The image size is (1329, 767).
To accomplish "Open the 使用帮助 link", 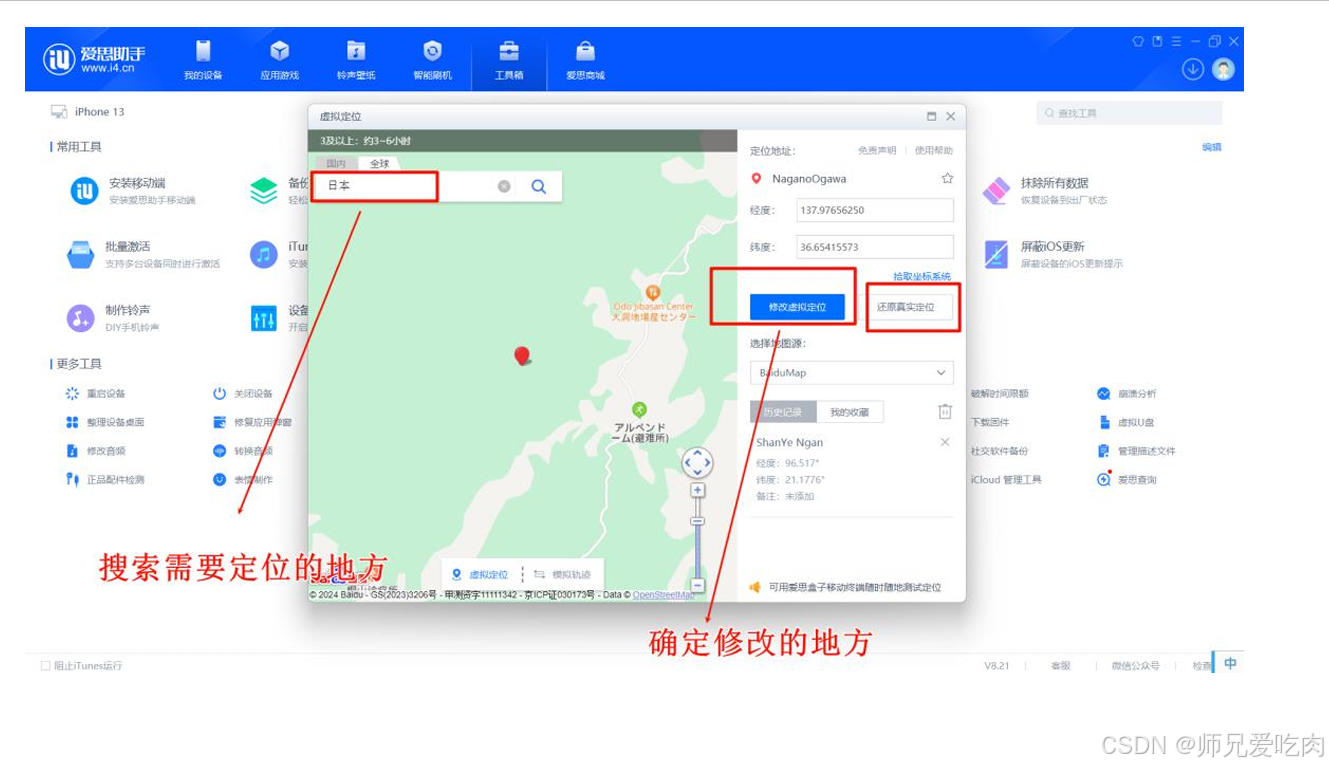I will point(934,150).
